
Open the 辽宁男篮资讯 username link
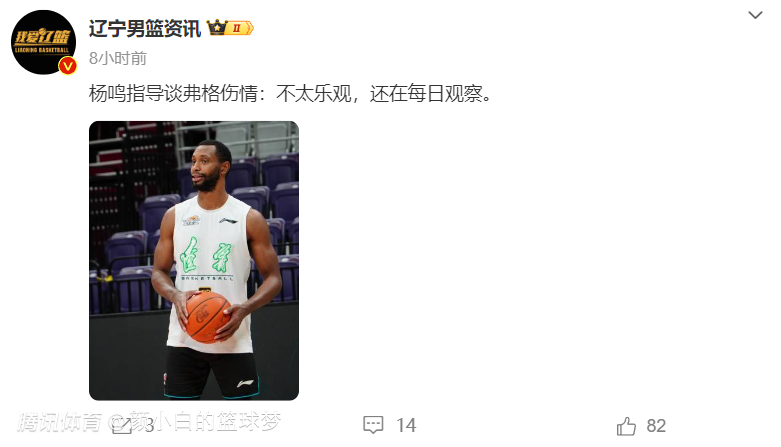click(x=145, y=28)
